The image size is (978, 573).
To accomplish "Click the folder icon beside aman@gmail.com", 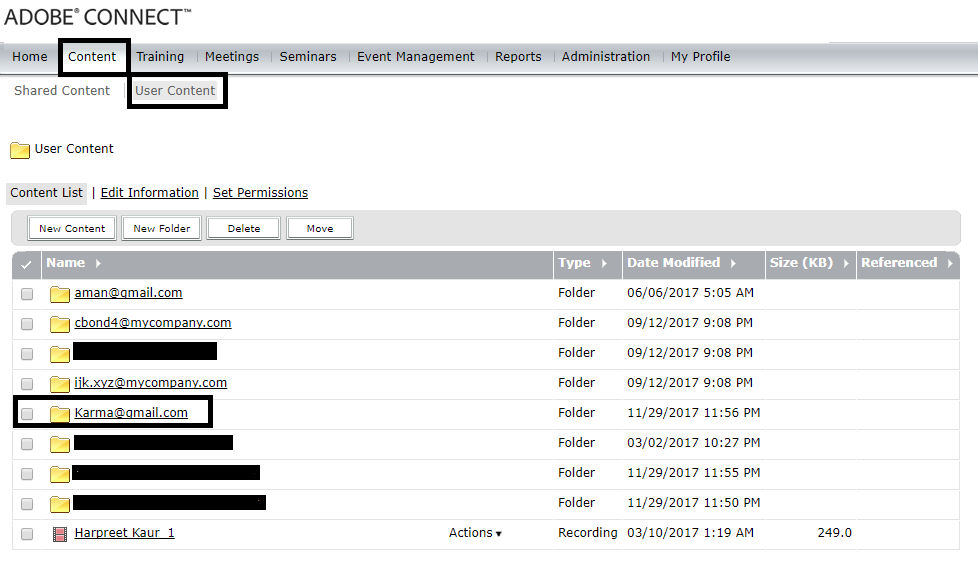I will (60, 294).
